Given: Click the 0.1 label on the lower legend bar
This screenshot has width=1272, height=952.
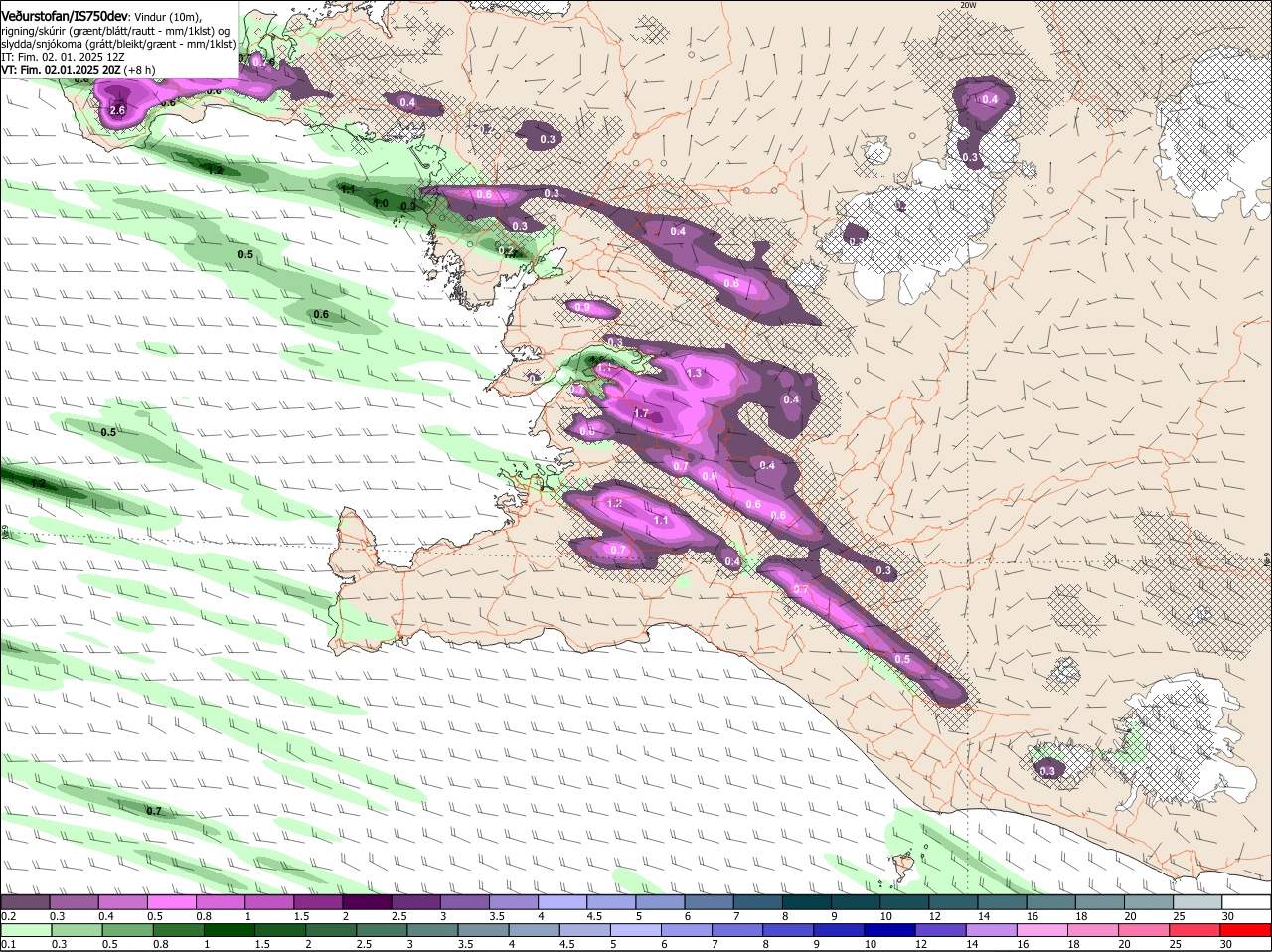Looking at the screenshot, I should click(x=8, y=944).
